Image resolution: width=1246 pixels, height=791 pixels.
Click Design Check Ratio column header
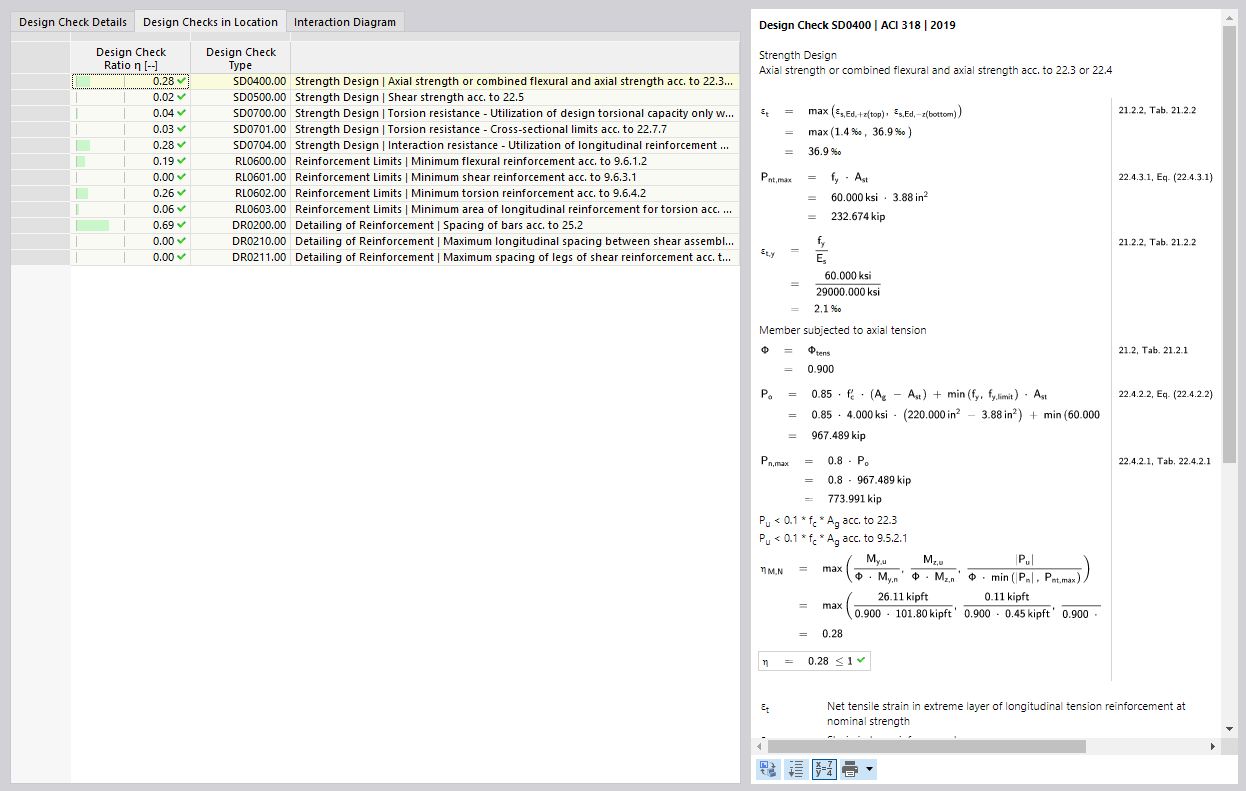pyautogui.click(x=131, y=58)
